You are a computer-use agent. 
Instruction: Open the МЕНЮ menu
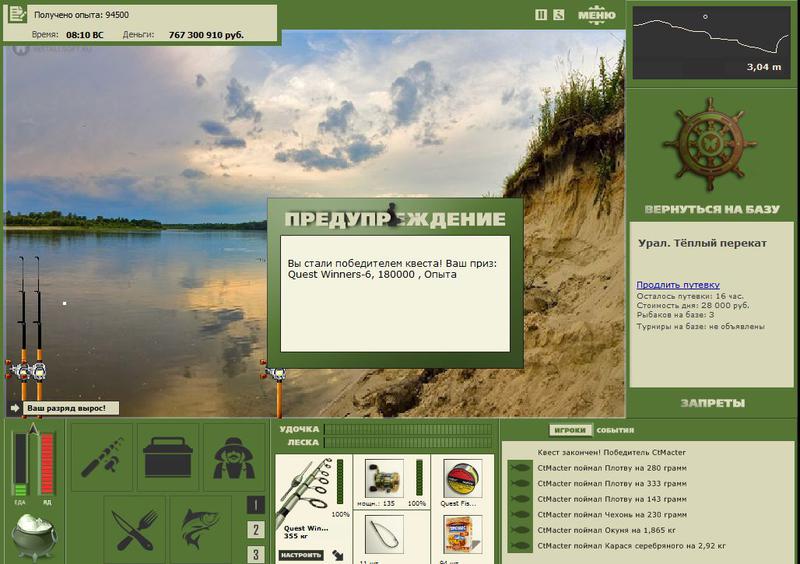[596, 15]
